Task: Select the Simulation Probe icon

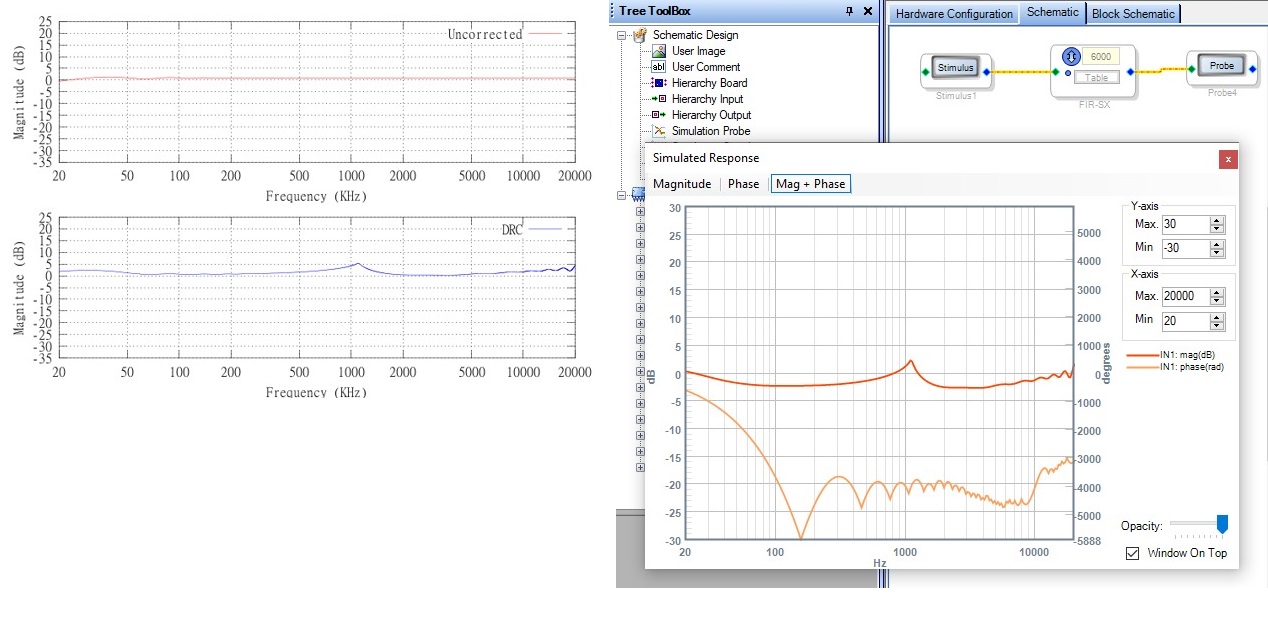Action: coord(659,131)
